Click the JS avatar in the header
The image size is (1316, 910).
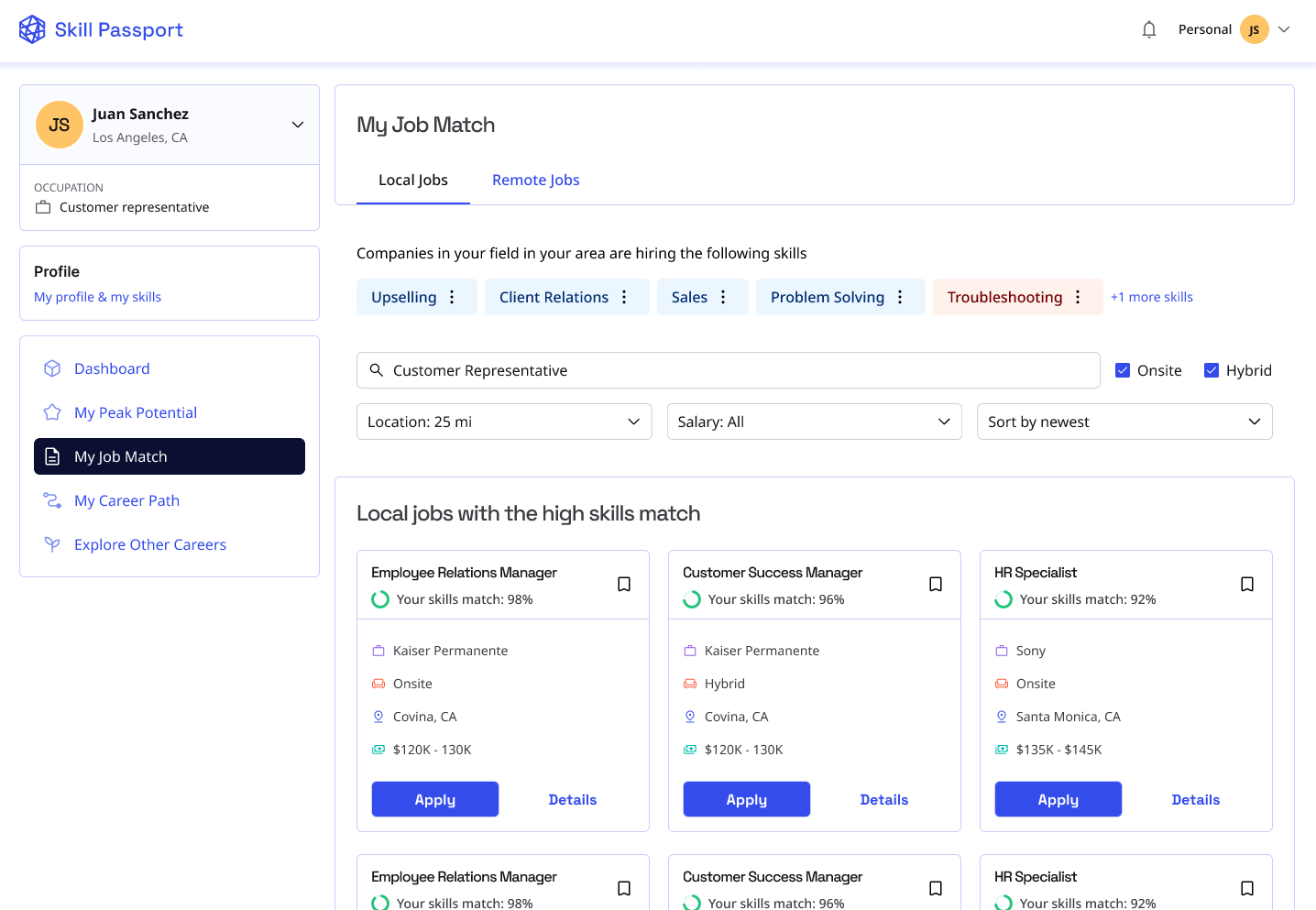[x=1254, y=29]
